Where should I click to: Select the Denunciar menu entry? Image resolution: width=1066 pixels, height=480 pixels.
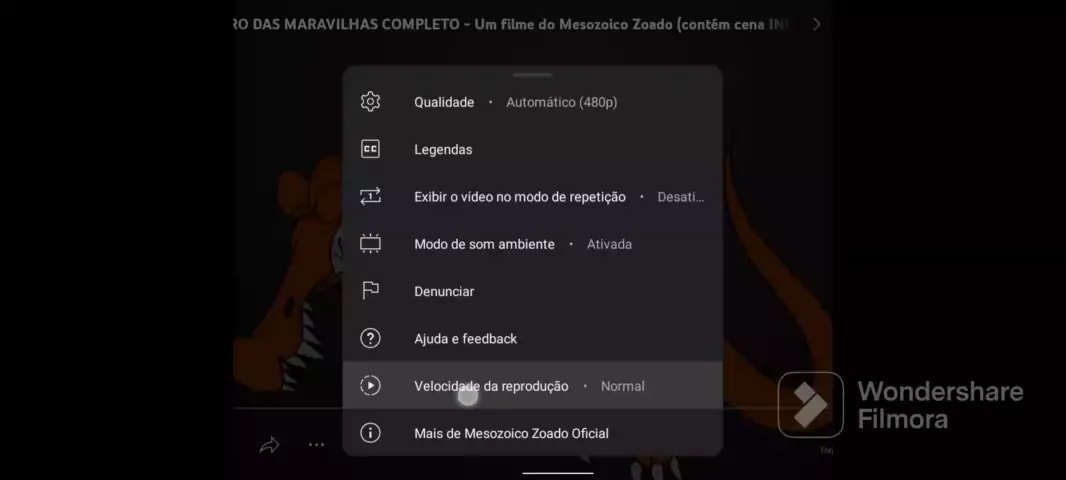[x=532, y=291]
